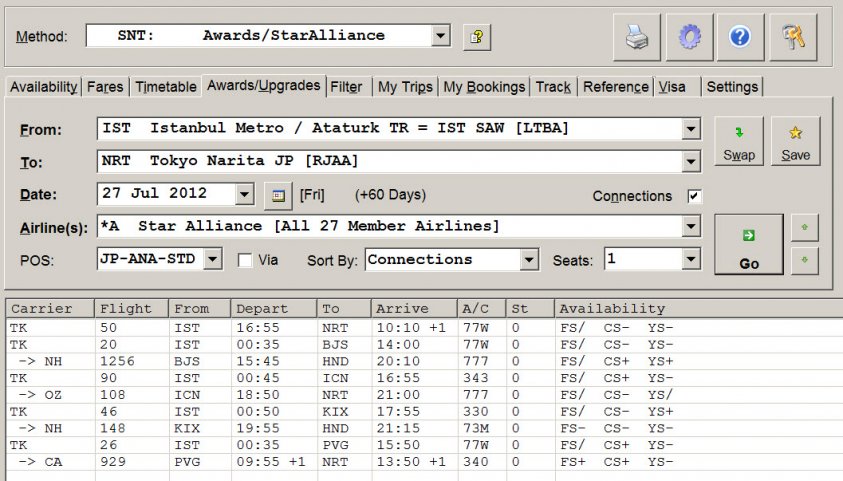The image size is (843, 481).
Task: Open the Sort By Connections dropdown
Action: 529,260
